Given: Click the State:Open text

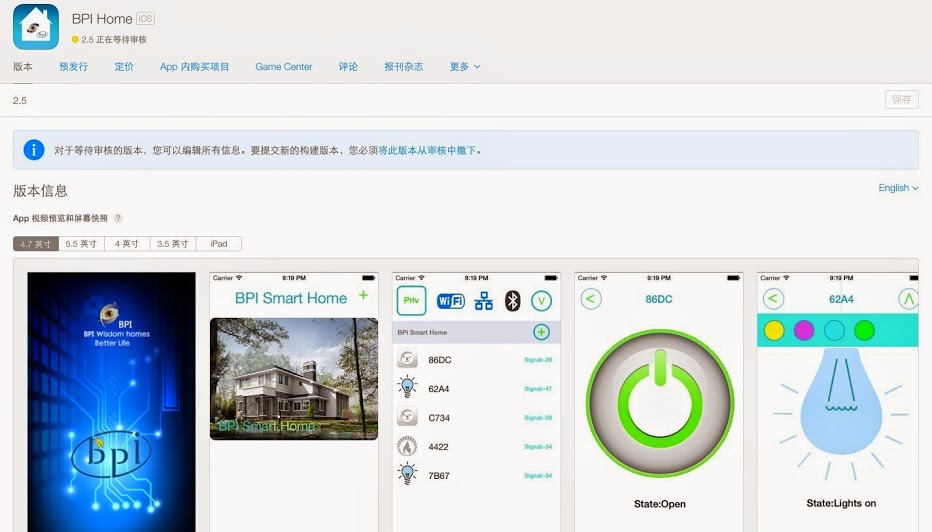Looking at the screenshot, I should coord(660,503).
